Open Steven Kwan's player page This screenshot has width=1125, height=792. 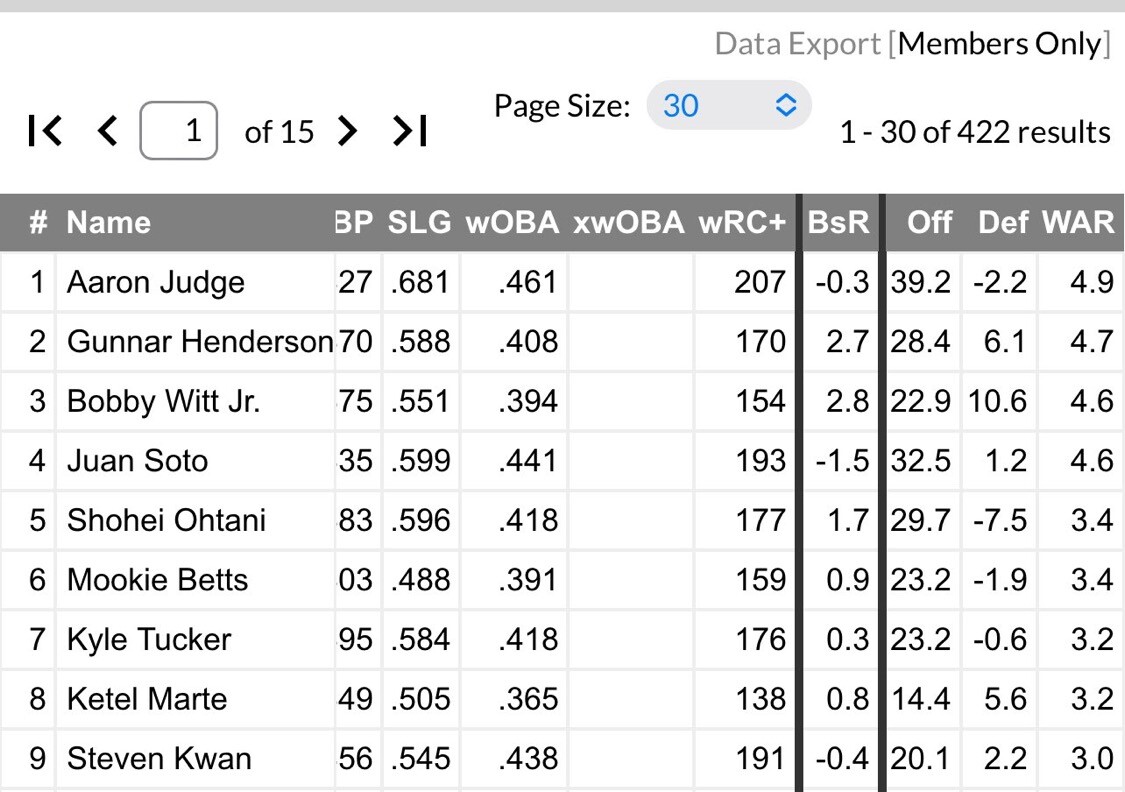pos(158,758)
